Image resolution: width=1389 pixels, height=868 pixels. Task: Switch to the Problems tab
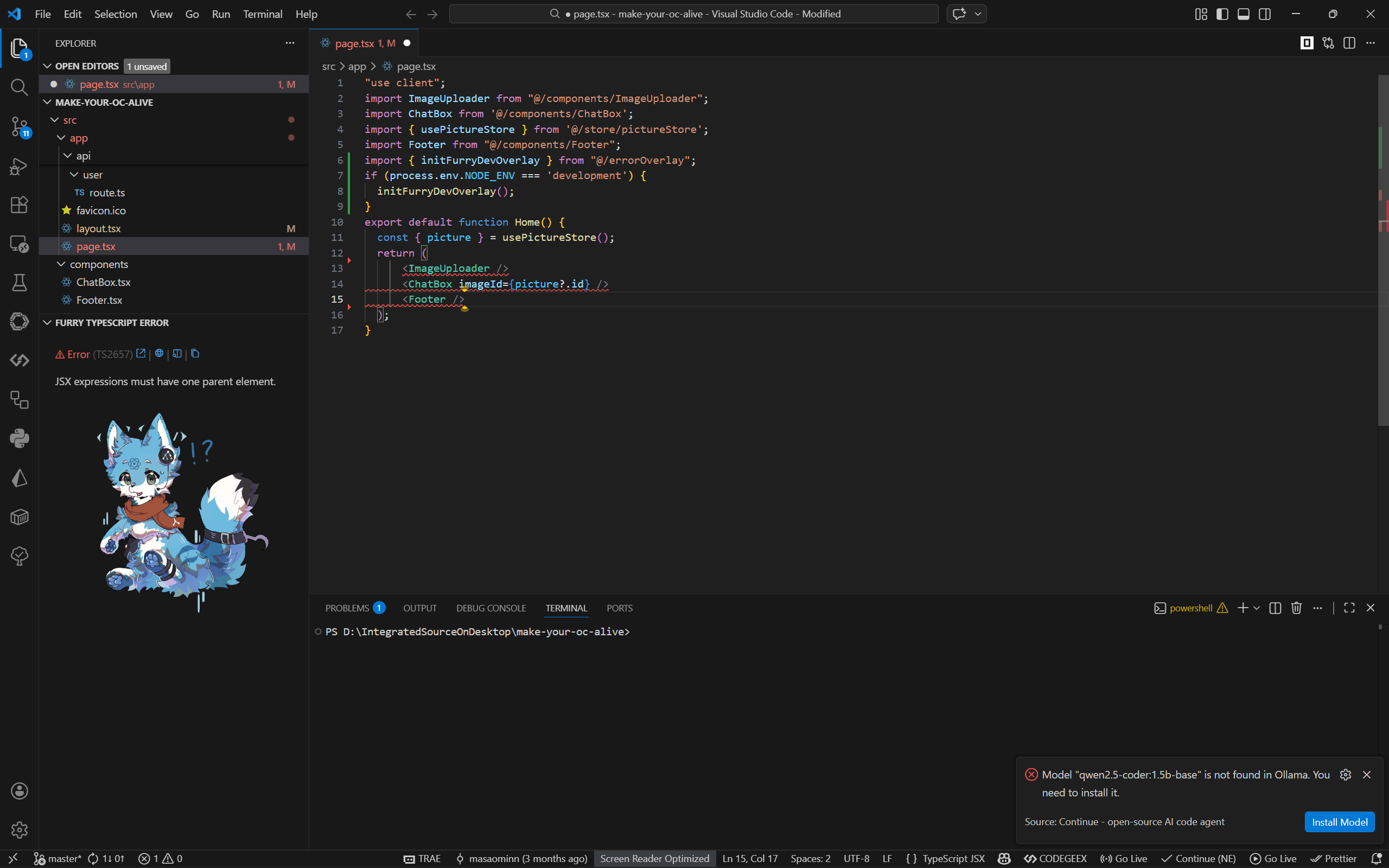pos(347,608)
